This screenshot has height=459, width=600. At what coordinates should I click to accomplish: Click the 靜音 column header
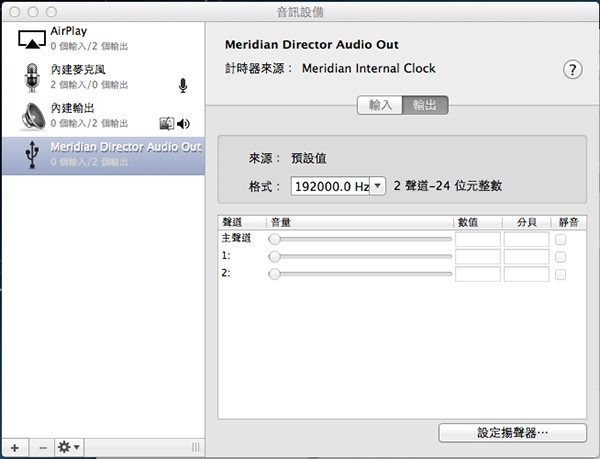click(x=569, y=223)
